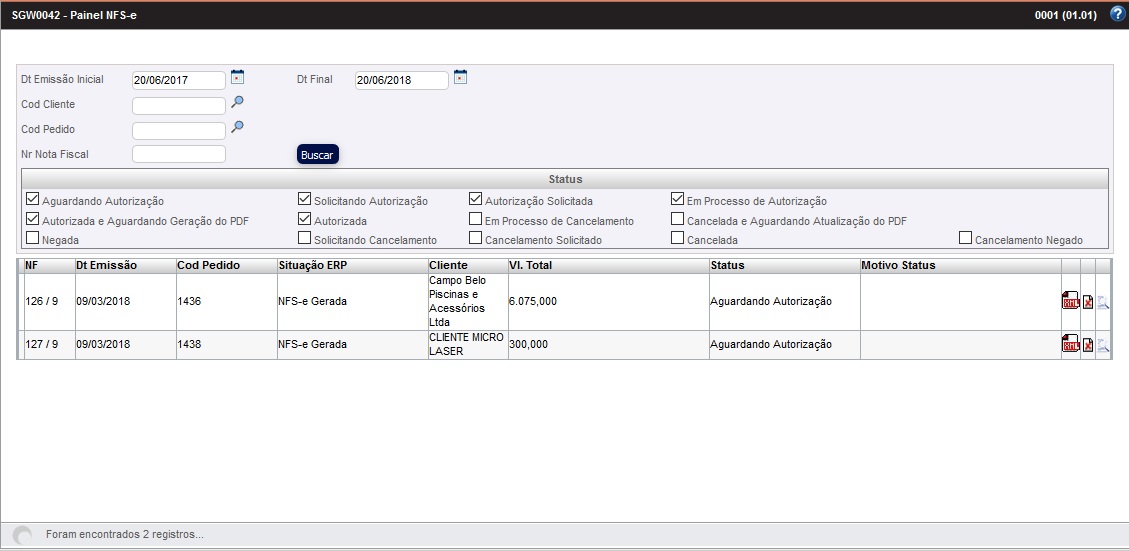Viewport: 1129px width, 551px height.
Task: Tick the Negada status filter
Action: [x=33, y=239]
